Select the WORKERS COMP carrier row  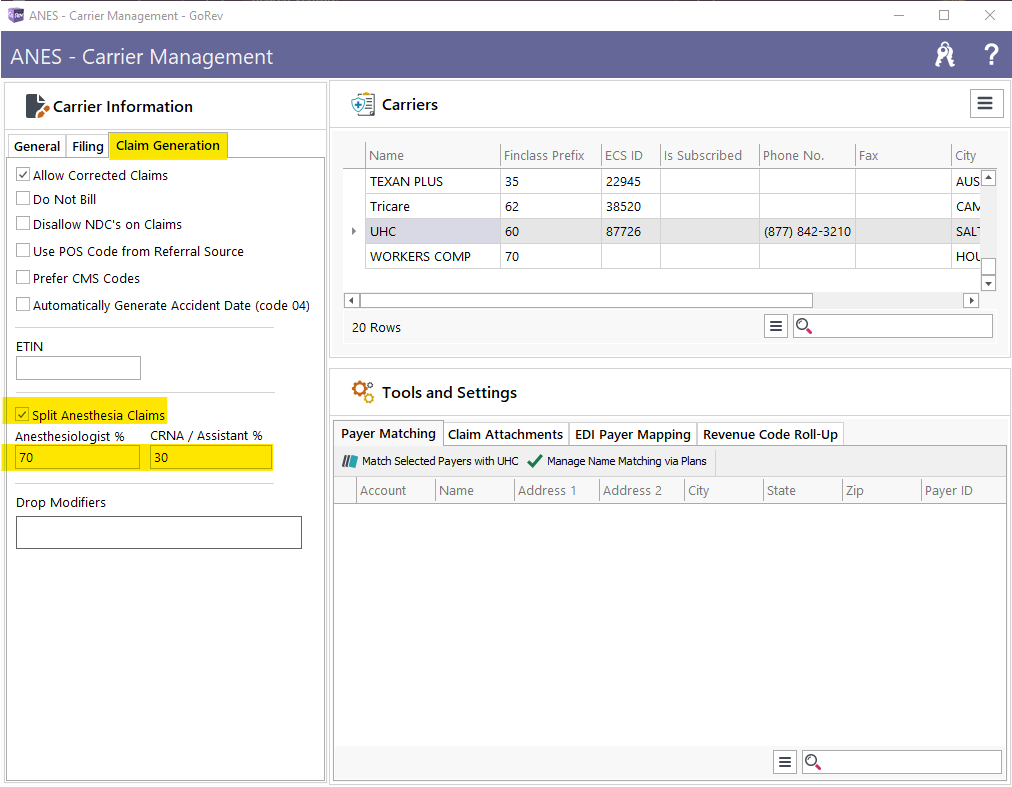tap(673, 256)
